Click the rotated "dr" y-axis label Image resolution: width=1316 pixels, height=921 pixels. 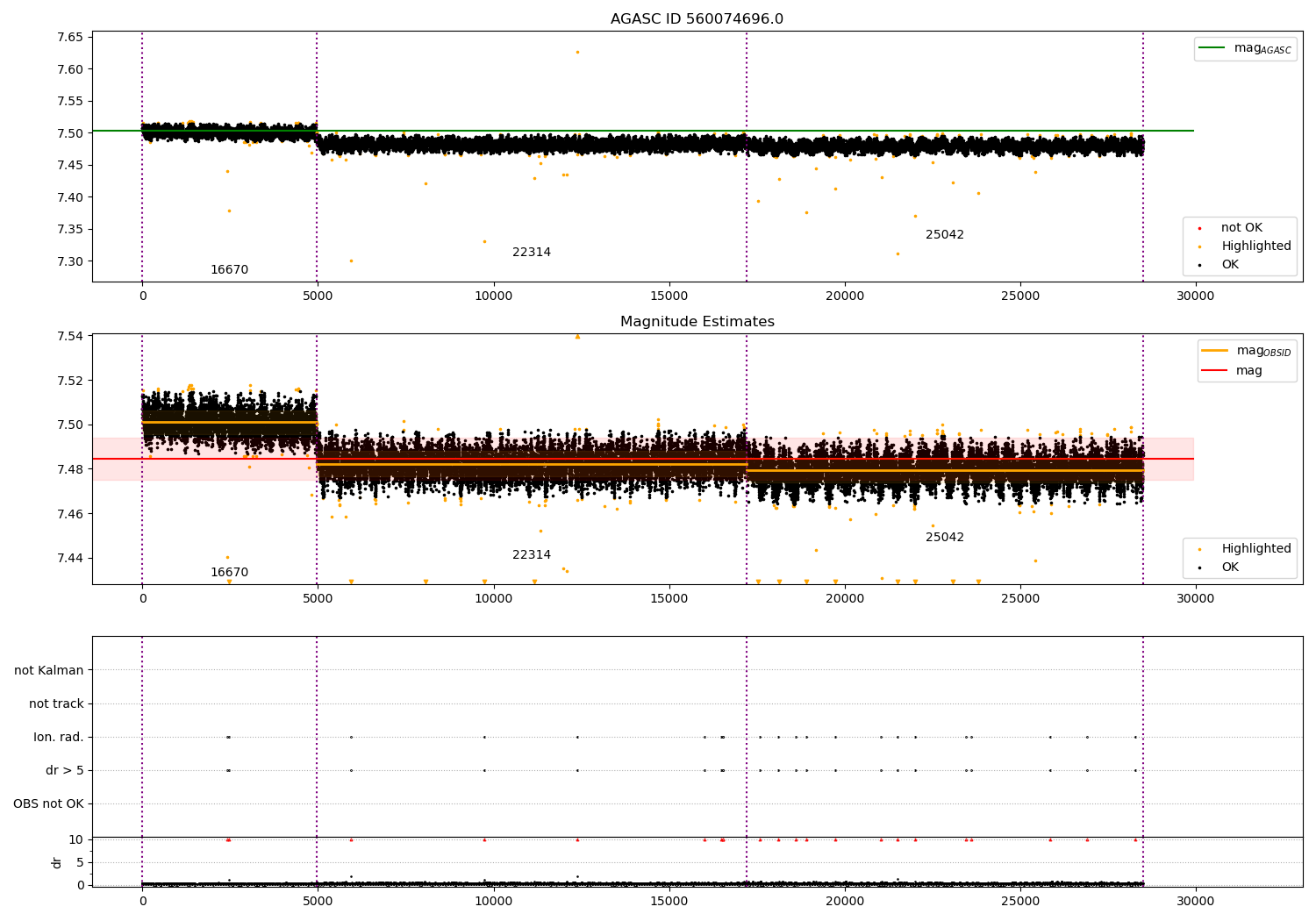pyautogui.click(x=57, y=862)
